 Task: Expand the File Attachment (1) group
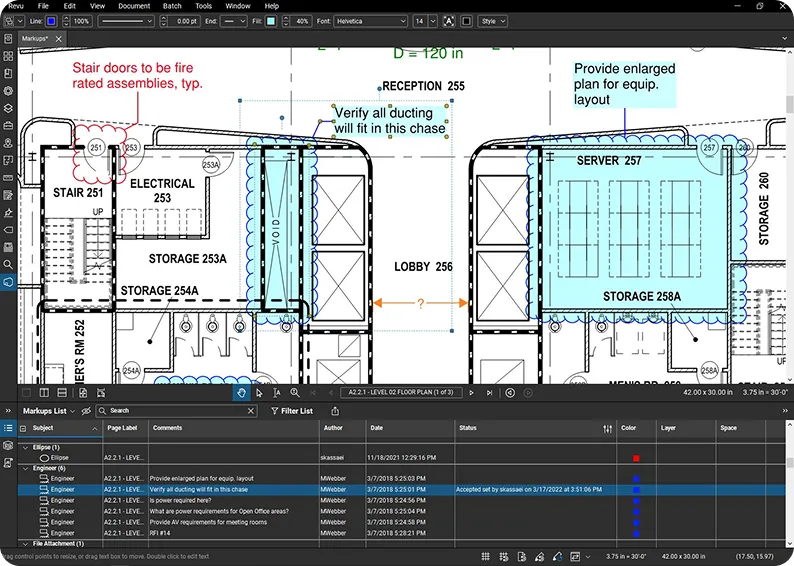25,544
